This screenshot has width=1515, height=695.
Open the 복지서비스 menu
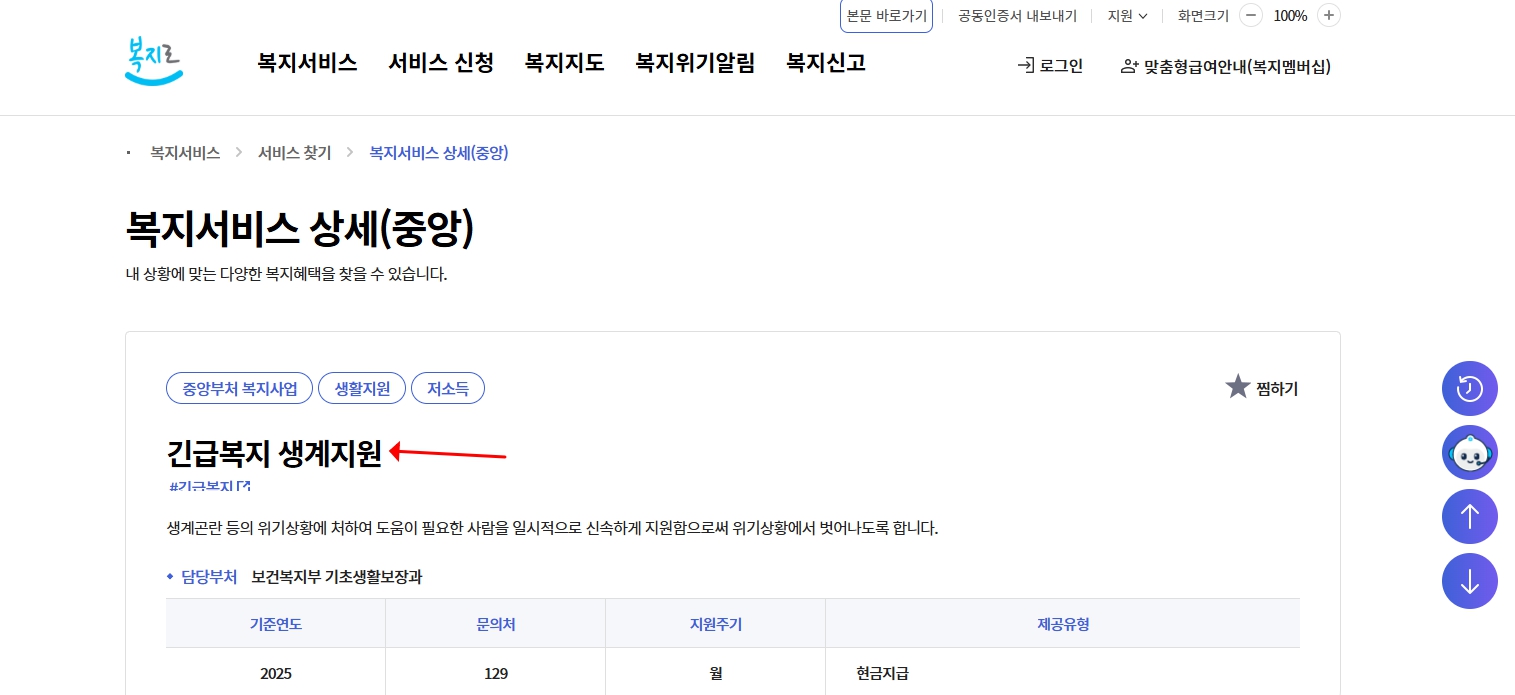(307, 62)
